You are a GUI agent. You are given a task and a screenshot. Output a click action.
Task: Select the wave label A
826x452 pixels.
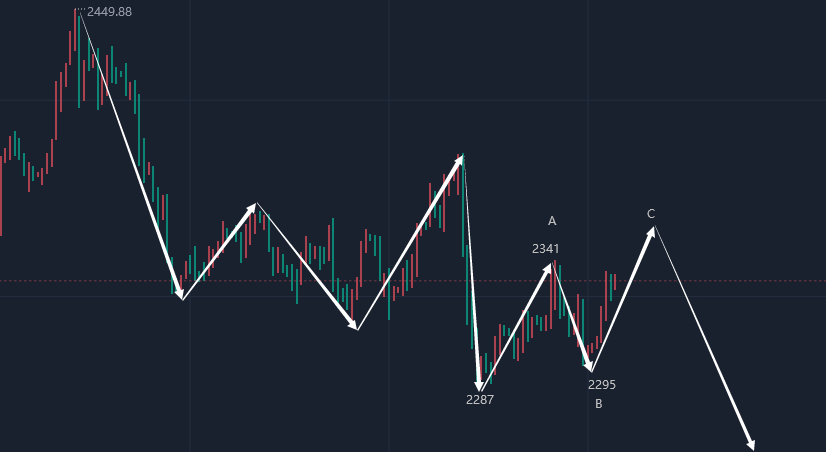[551, 220]
